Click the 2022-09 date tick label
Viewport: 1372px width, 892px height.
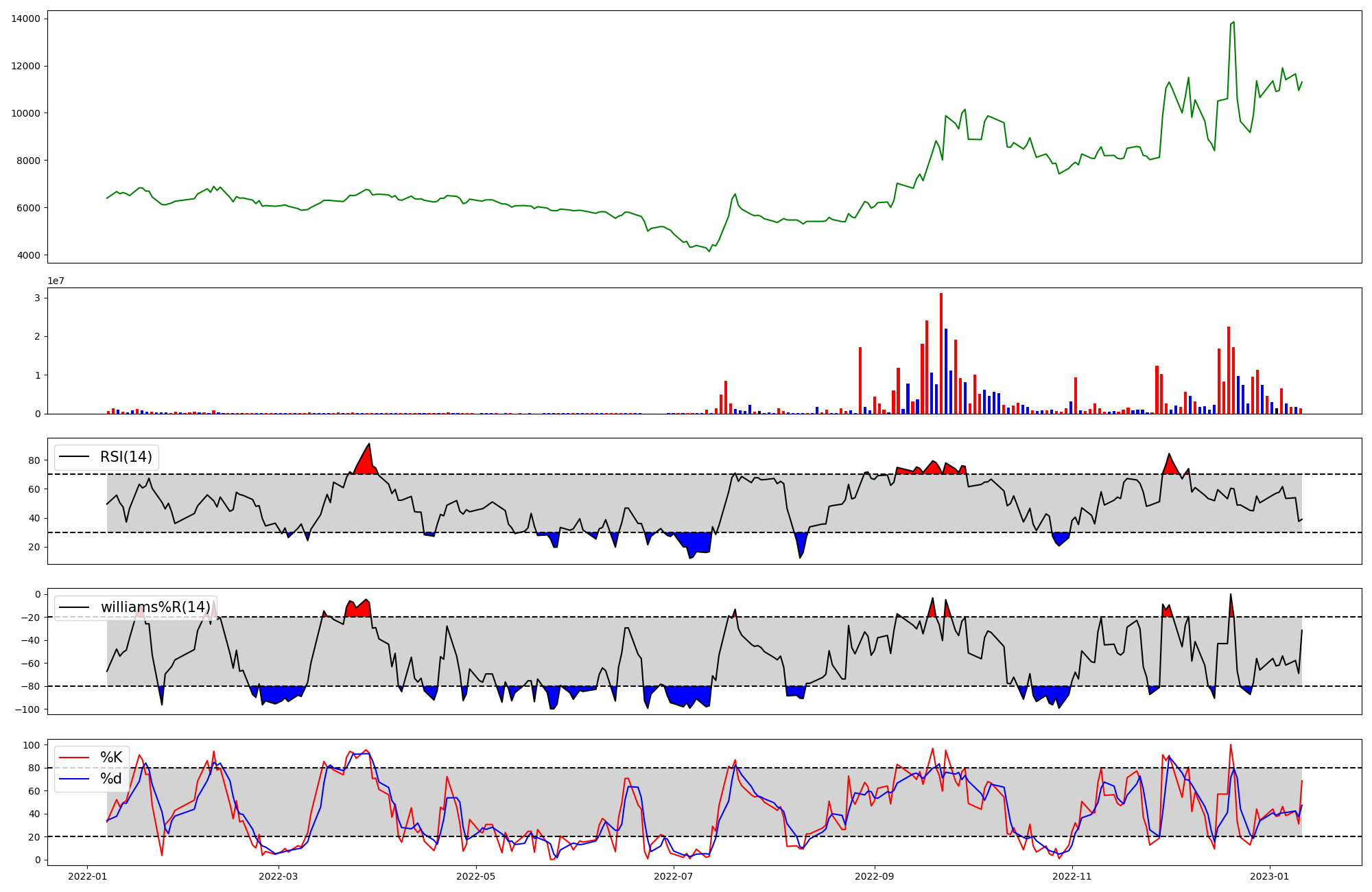pos(875,876)
